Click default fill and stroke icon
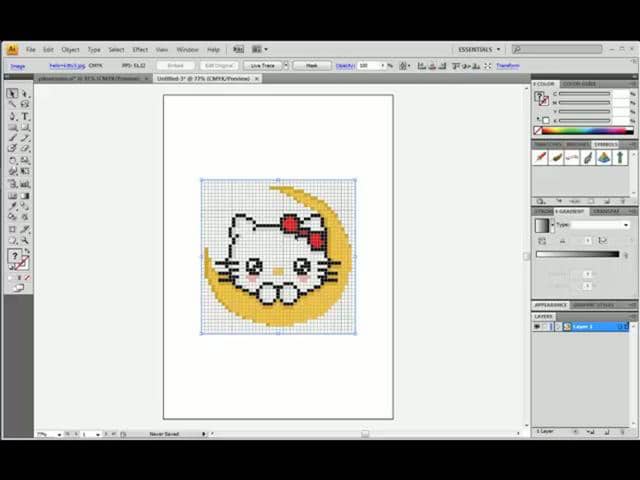 pos(11,267)
